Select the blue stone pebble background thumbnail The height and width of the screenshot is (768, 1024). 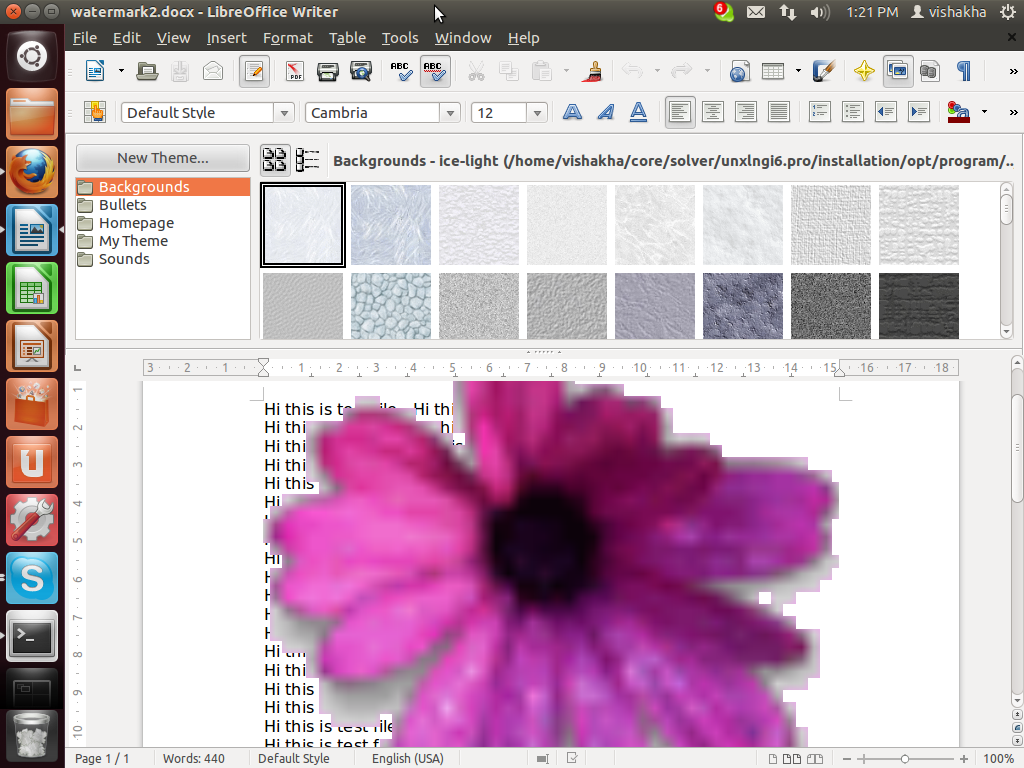point(391,306)
